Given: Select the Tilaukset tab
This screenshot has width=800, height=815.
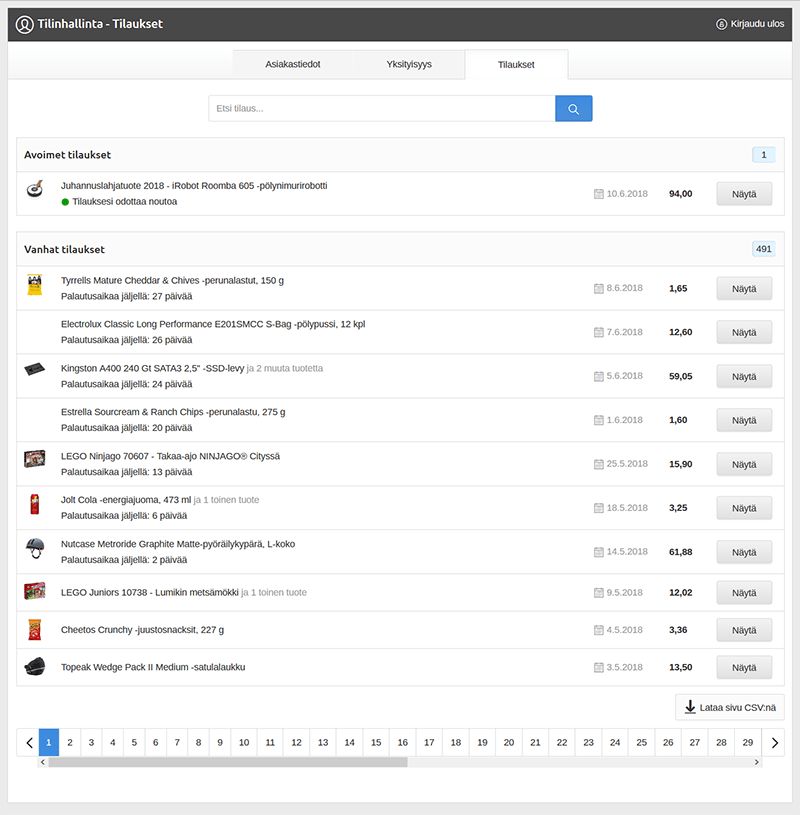Looking at the screenshot, I should pyautogui.click(x=516, y=64).
